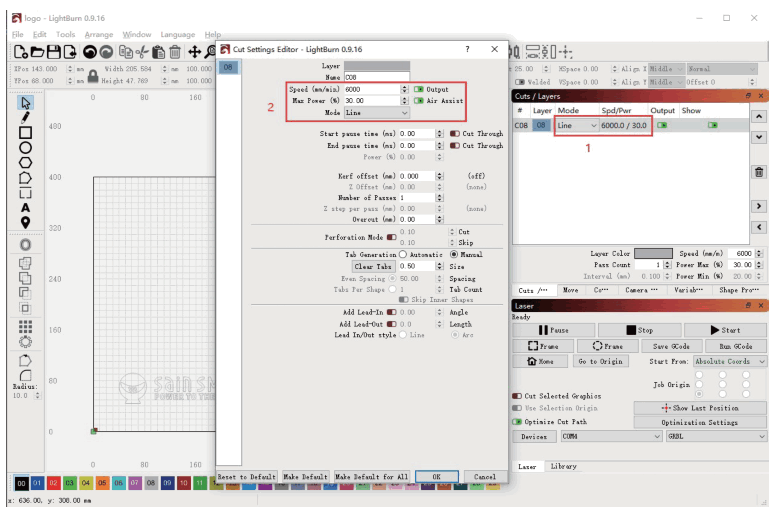Toggle the aspect ratio lock icon
Screen dimensions: 780x517
click(93, 76)
